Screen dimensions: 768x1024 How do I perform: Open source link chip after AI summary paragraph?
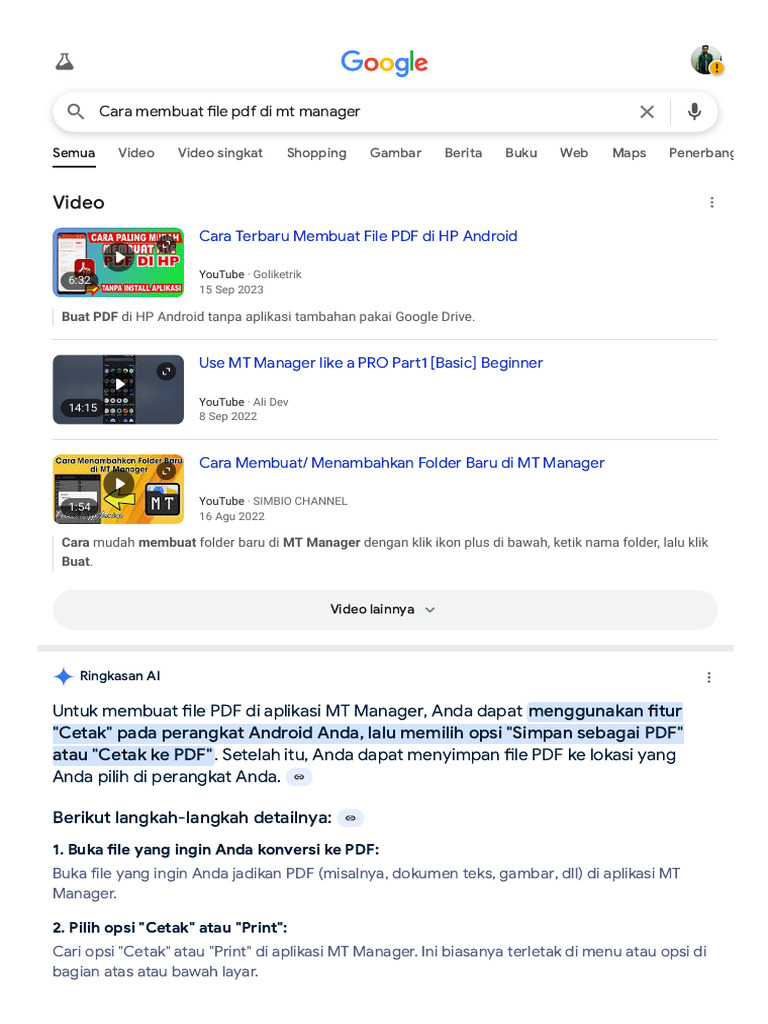coord(299,777)
